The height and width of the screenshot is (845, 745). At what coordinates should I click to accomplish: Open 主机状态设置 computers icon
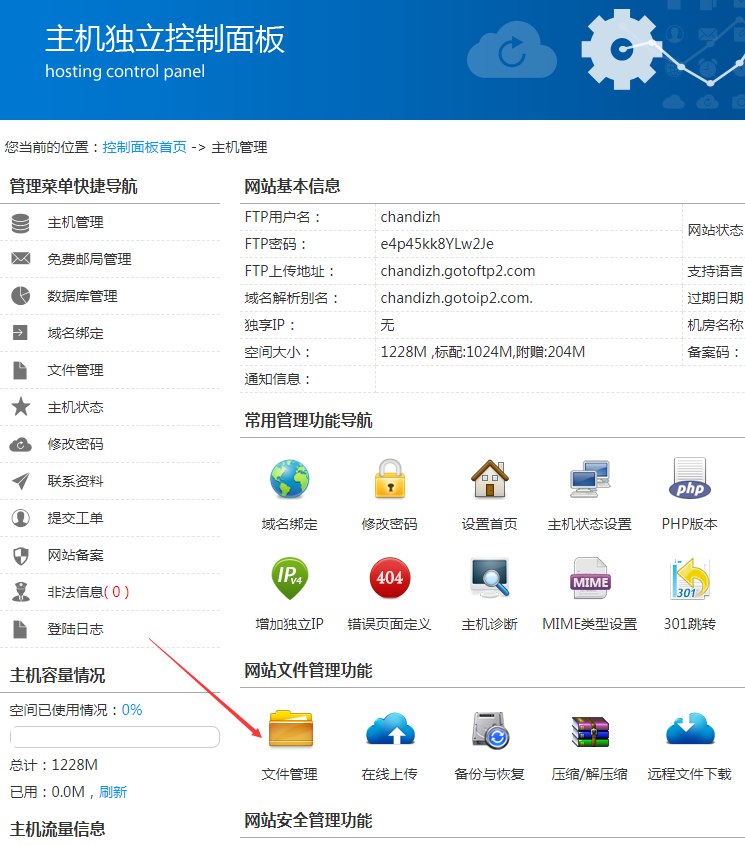click(590, 480)
